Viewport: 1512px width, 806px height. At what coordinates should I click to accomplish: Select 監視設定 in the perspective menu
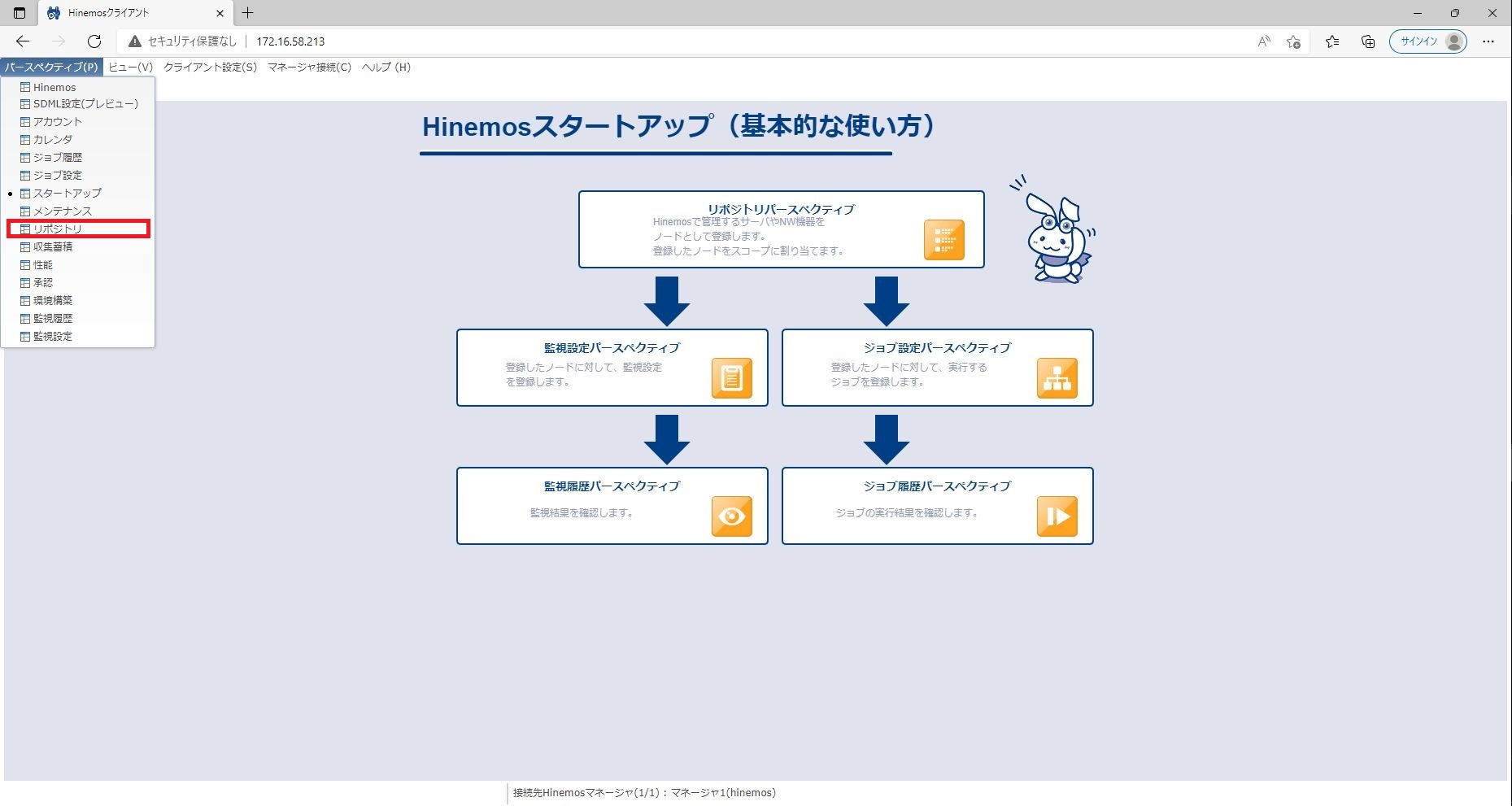tap(78, 337)
